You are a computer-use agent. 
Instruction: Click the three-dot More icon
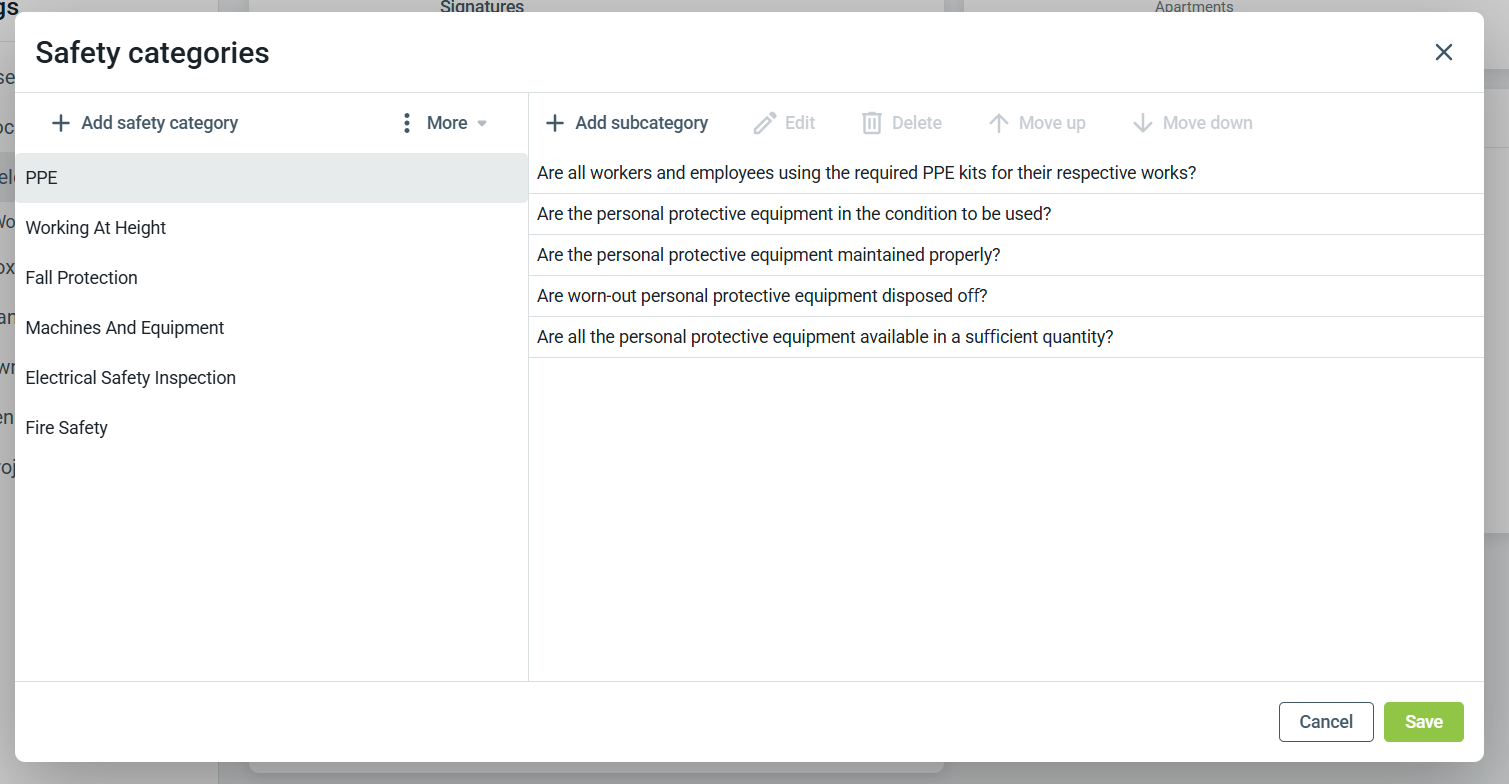[406, 123]
